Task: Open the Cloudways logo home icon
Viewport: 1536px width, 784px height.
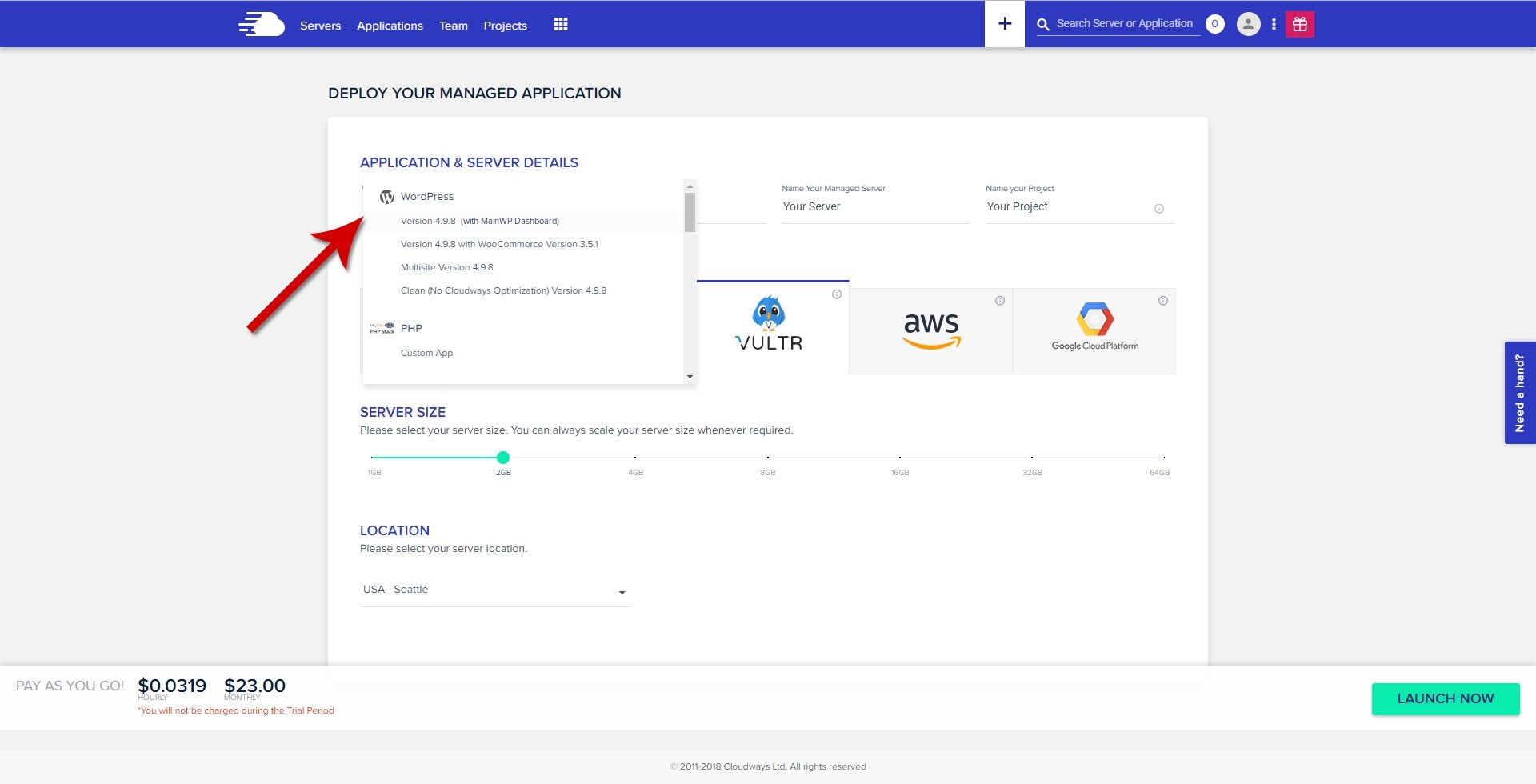Action: click(260, 24)
